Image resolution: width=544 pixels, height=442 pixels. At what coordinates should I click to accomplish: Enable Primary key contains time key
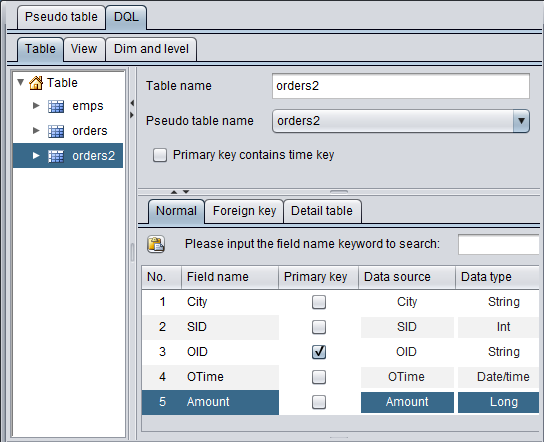[x=160, y=155]
